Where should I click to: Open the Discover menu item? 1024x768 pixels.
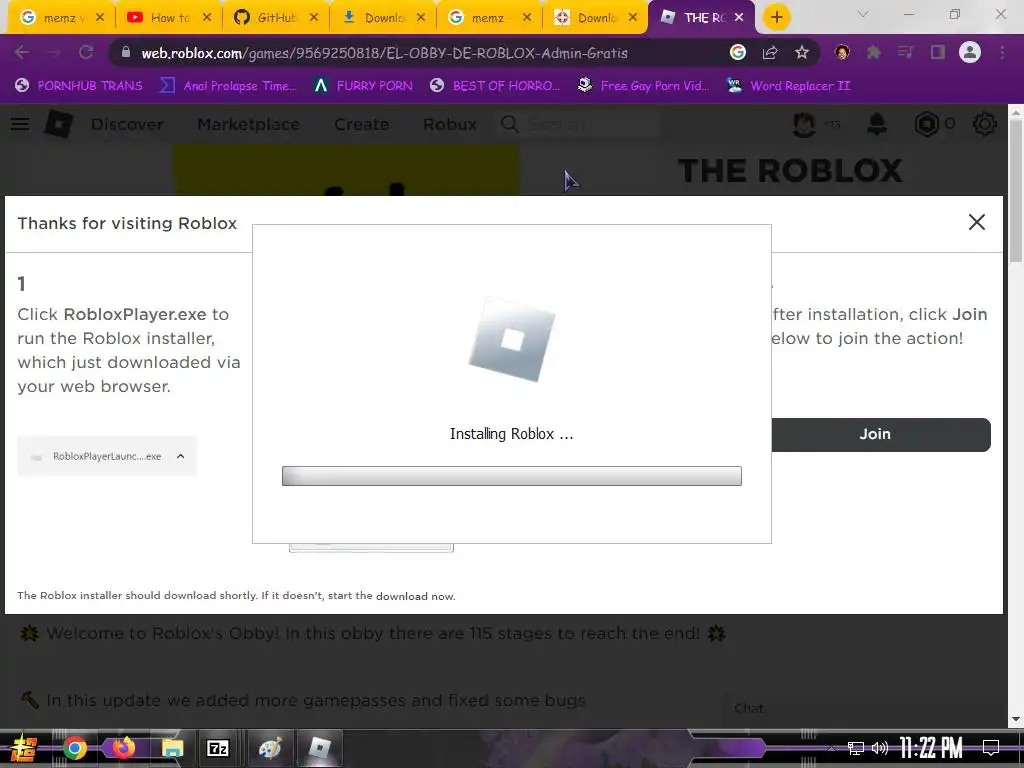[127, 124]
